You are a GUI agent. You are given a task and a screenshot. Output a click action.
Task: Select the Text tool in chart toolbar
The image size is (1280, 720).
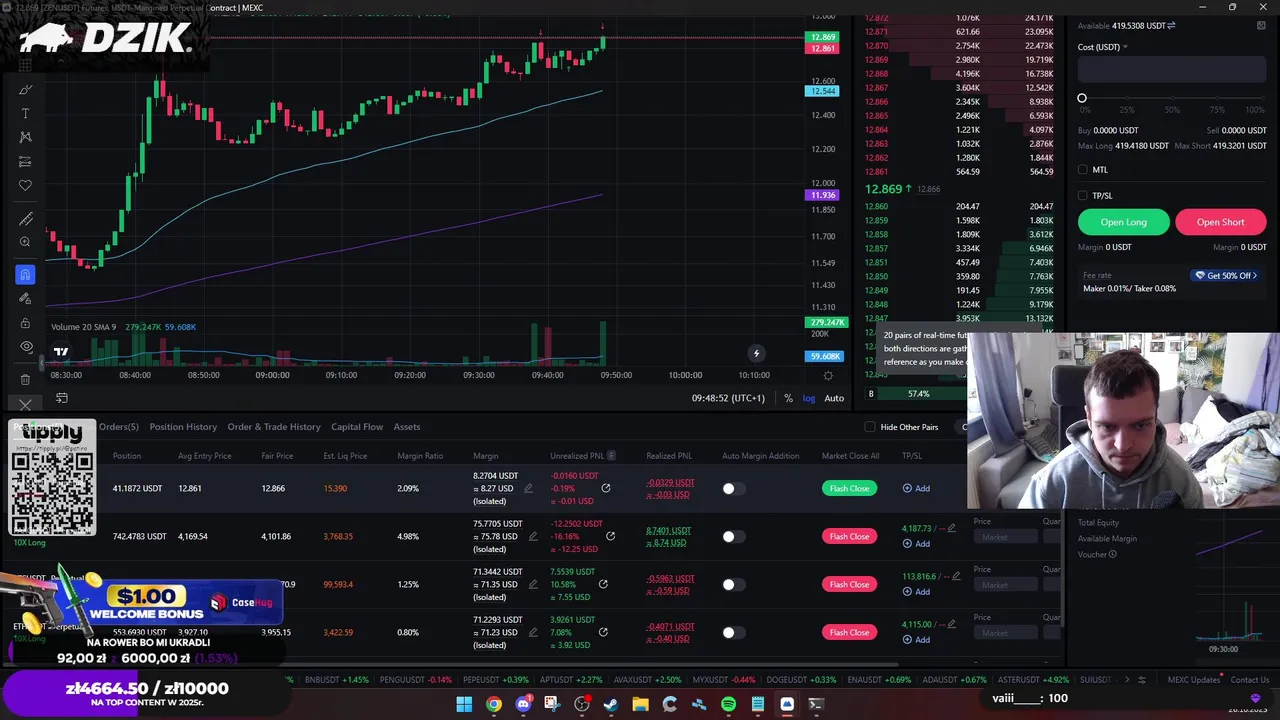pyautogui.click(x=25, y=113)
